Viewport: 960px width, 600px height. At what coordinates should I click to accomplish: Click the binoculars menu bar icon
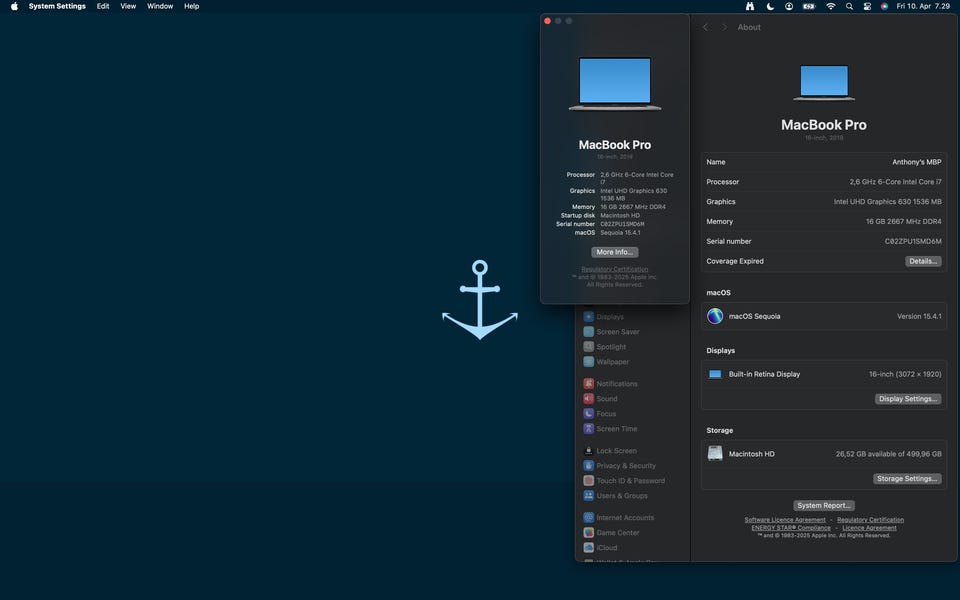[750, 6]
